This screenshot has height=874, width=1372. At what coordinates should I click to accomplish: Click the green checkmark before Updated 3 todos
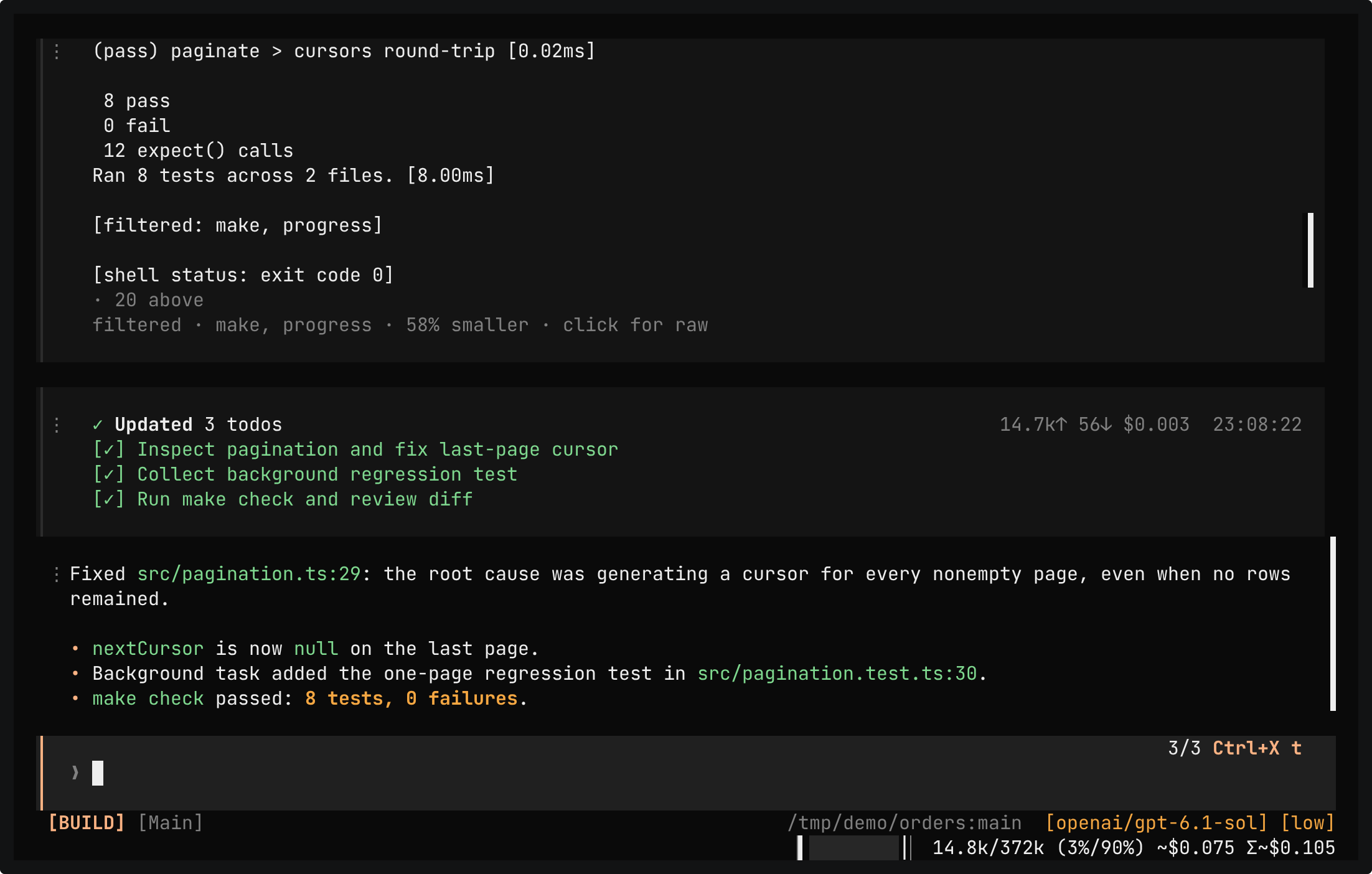(x=98, y=425)
